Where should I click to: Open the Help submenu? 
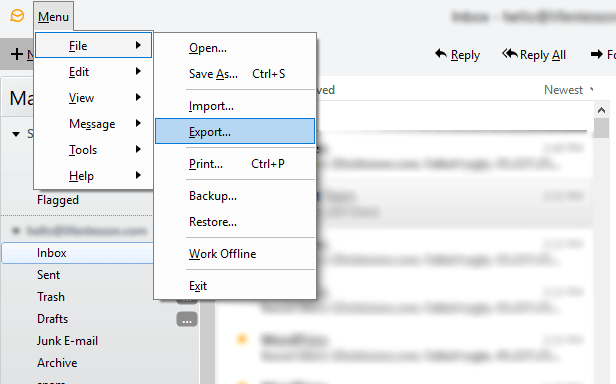[94, 175]
